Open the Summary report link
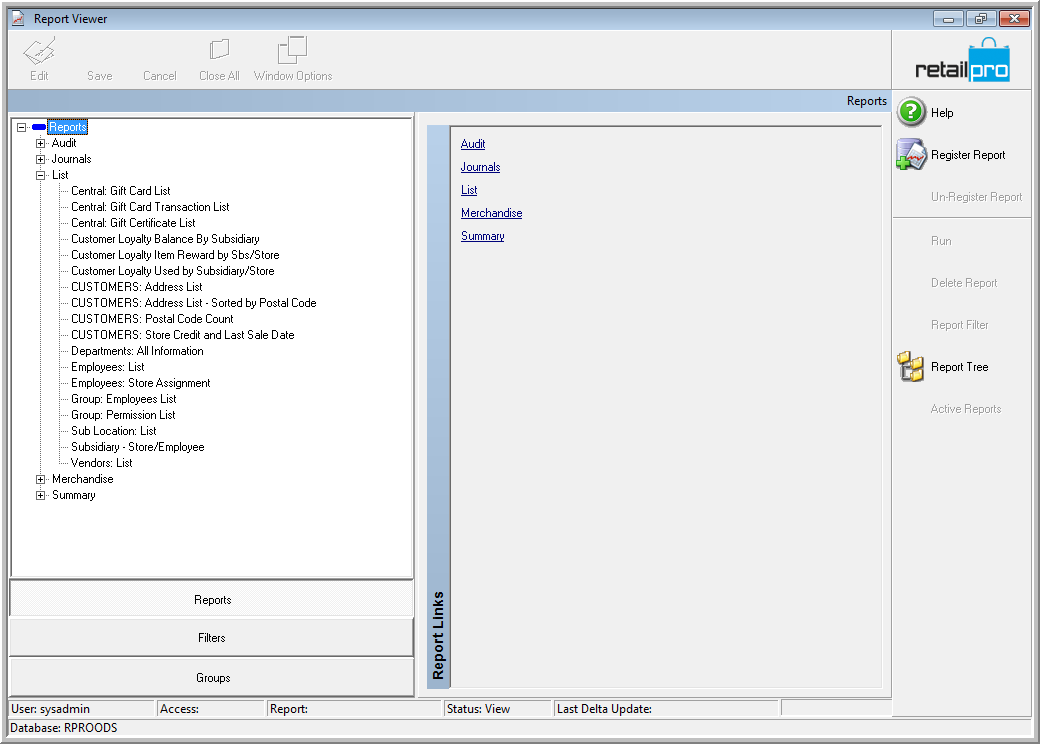The height and width of the screenshot is (744, 1040). click(482, 236)
